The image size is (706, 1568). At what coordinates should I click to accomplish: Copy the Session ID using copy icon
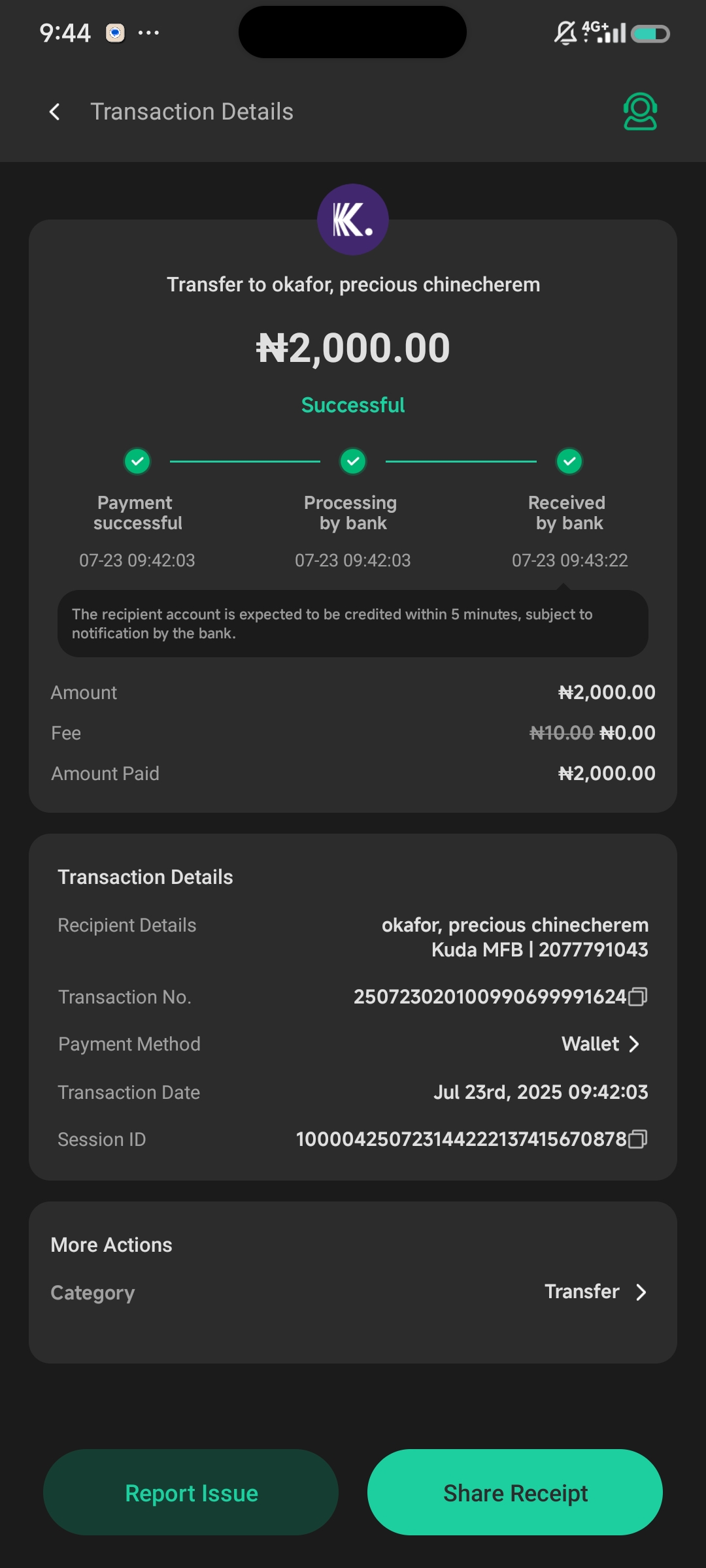click(637, 1139)
